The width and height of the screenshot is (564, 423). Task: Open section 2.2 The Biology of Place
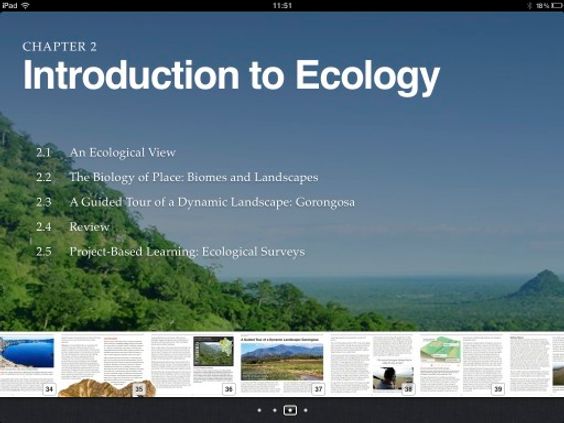[177, 177]
